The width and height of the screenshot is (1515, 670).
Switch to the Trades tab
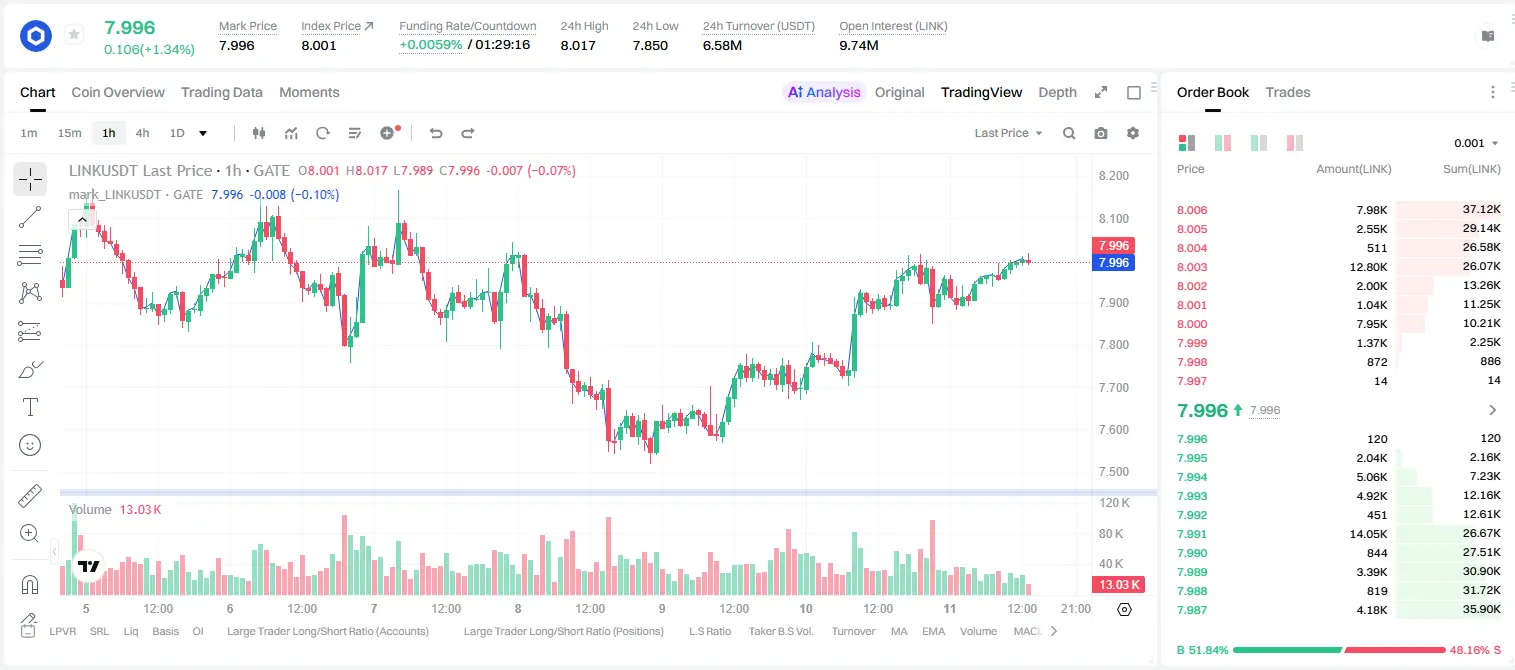pyautogui.click(x=1287, y=92)
